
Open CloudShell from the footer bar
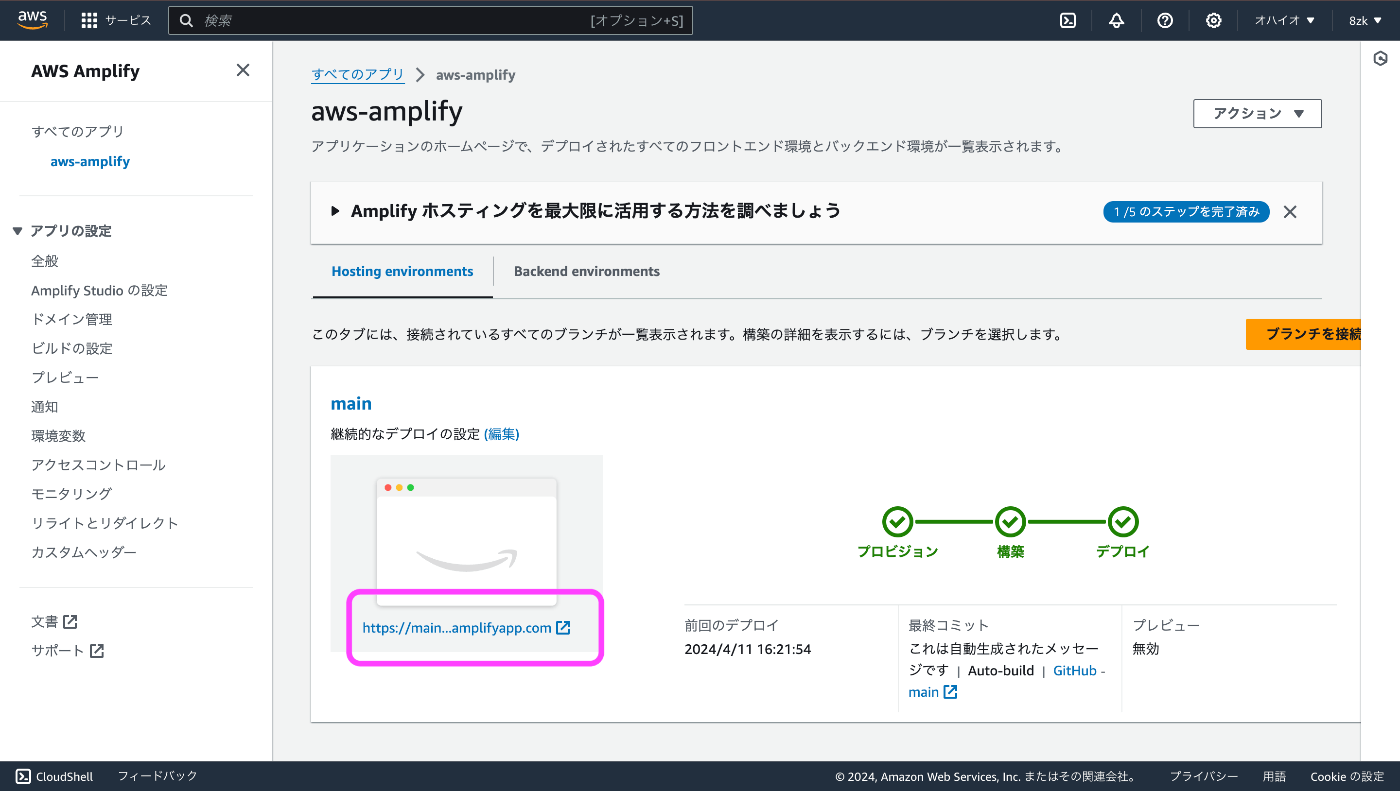tap(55, 776)
